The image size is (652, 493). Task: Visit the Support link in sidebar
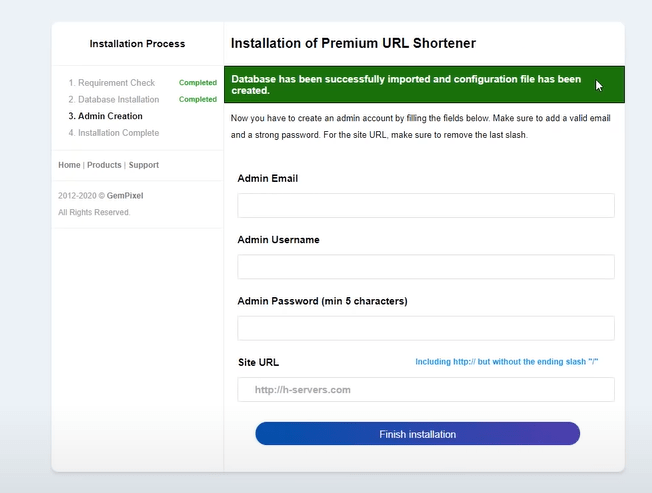pos(143,165)
